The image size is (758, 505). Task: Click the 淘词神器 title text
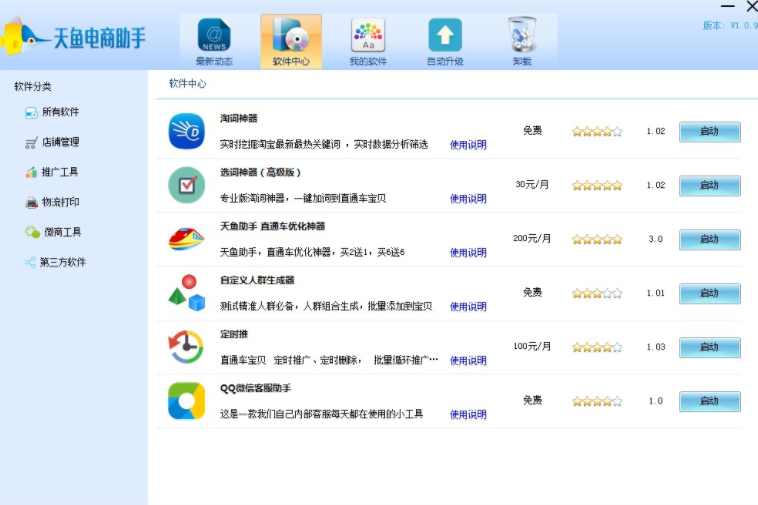point(239,118)
